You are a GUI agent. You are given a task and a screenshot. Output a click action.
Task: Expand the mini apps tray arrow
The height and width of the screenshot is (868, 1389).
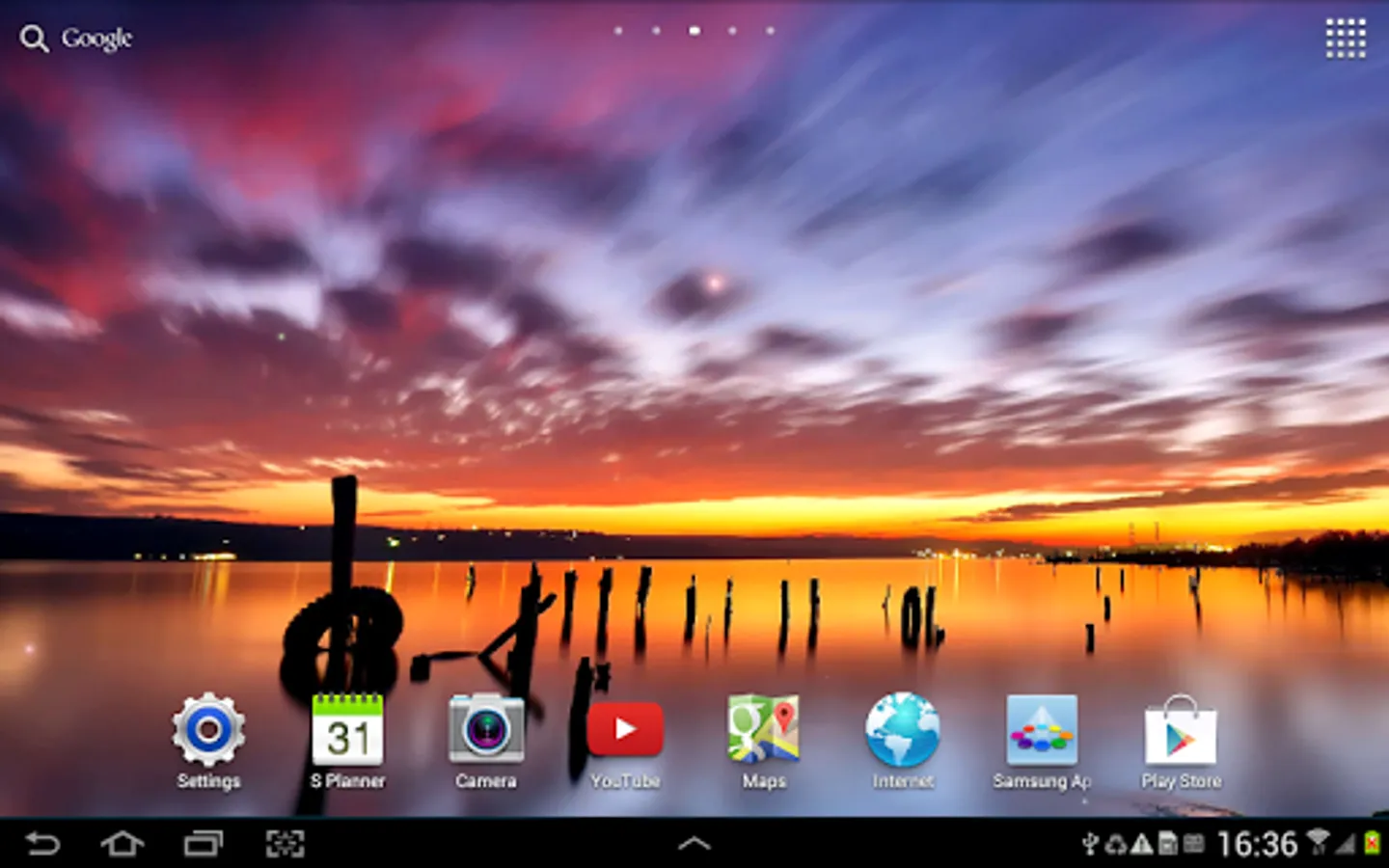click(x=694, y=844)
